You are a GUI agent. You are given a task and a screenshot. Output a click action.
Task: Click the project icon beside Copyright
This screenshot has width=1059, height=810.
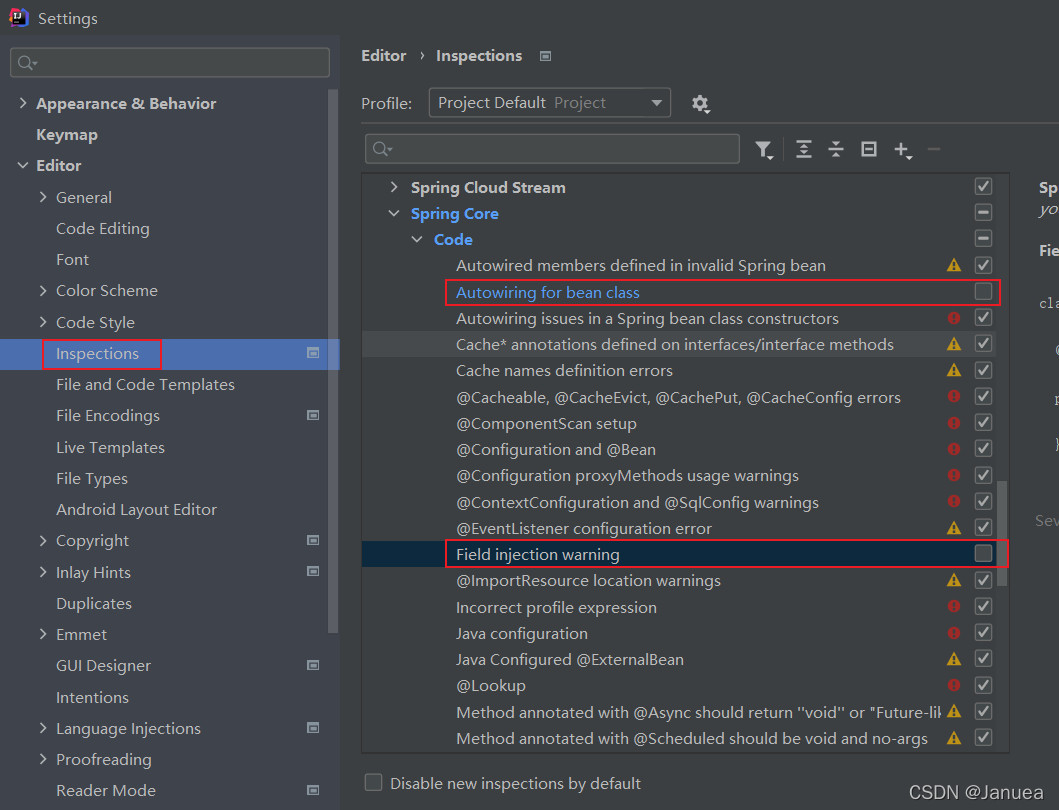(313, 540)
